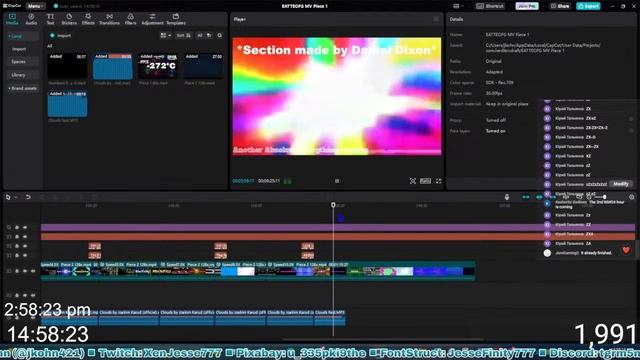Lock the red clip track
Screen dimensions: 640x360
click(17, 237)
